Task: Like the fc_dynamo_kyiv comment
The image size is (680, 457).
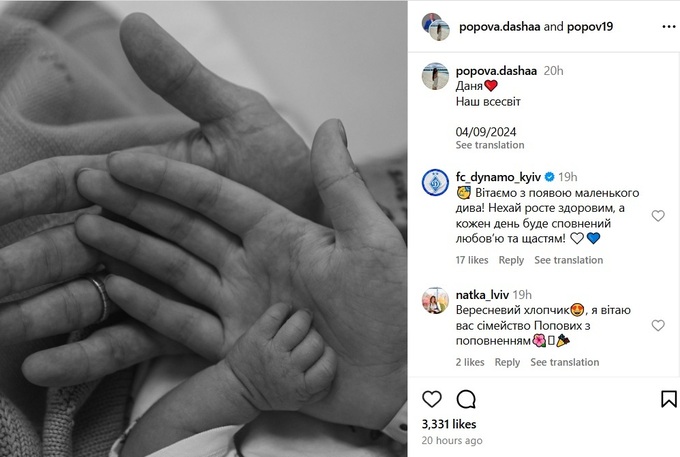Action: click(x=658, y=215)
